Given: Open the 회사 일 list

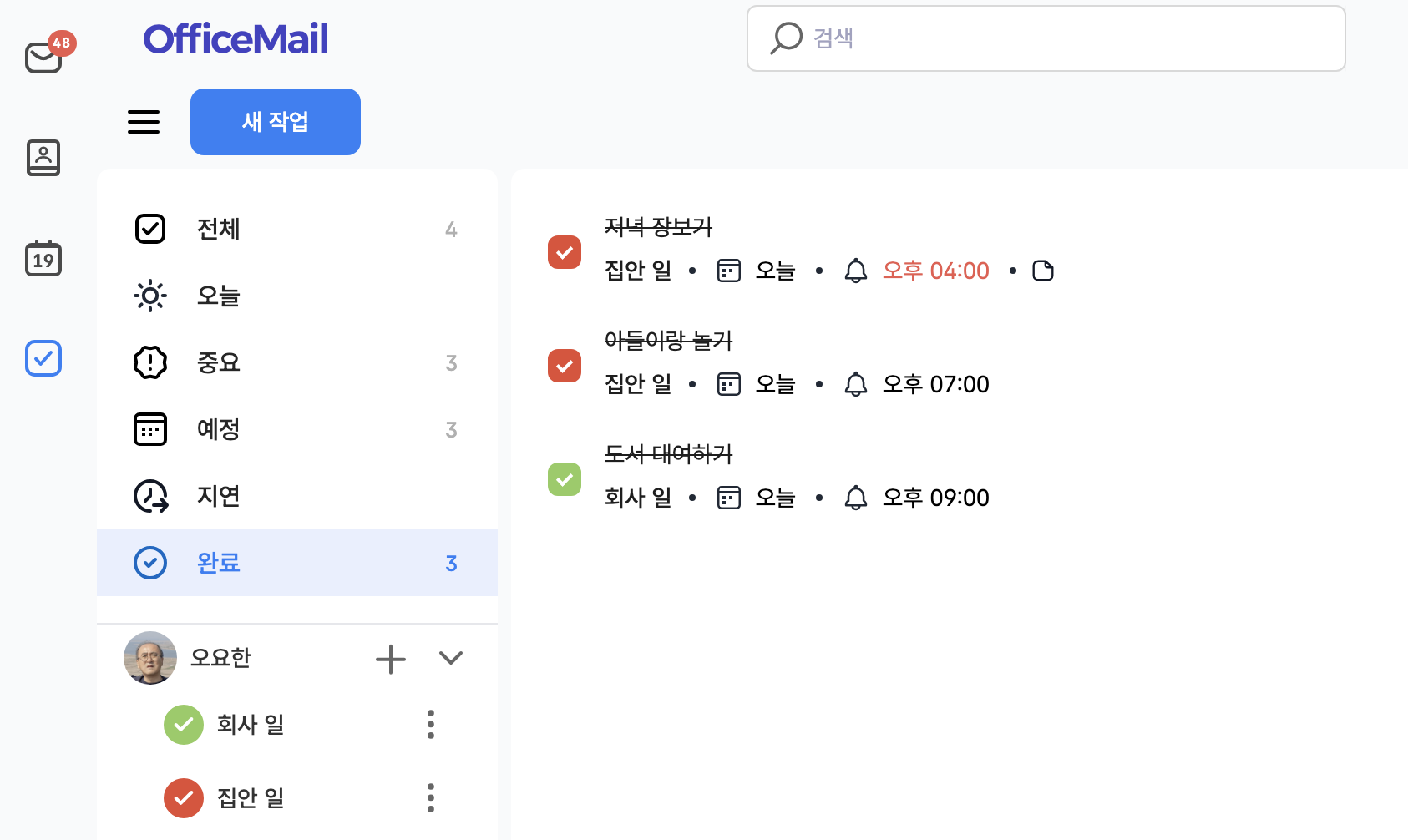Looking at the screenshot, I should pos(251,725).
